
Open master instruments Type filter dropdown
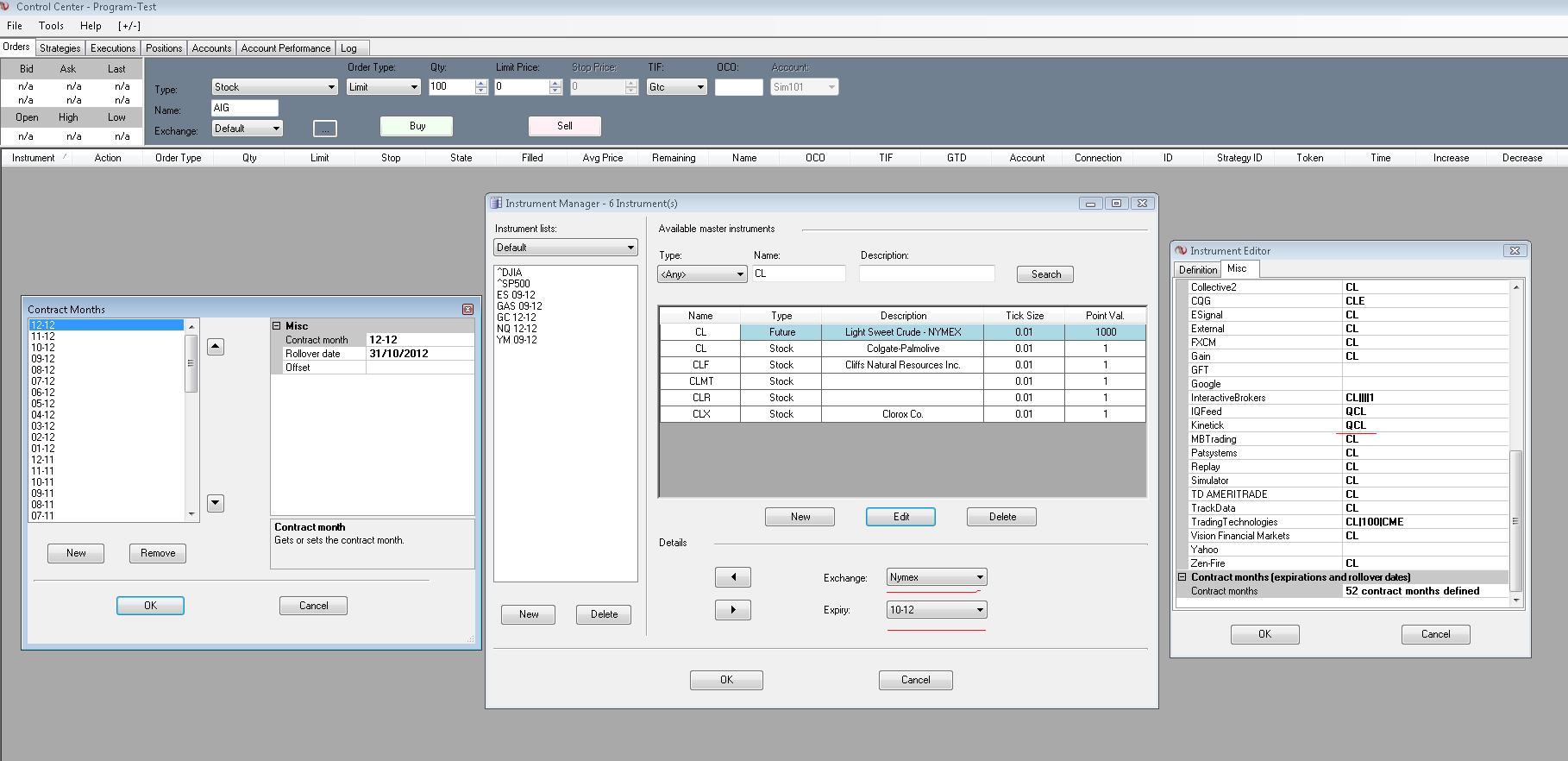tap(702, 274)
